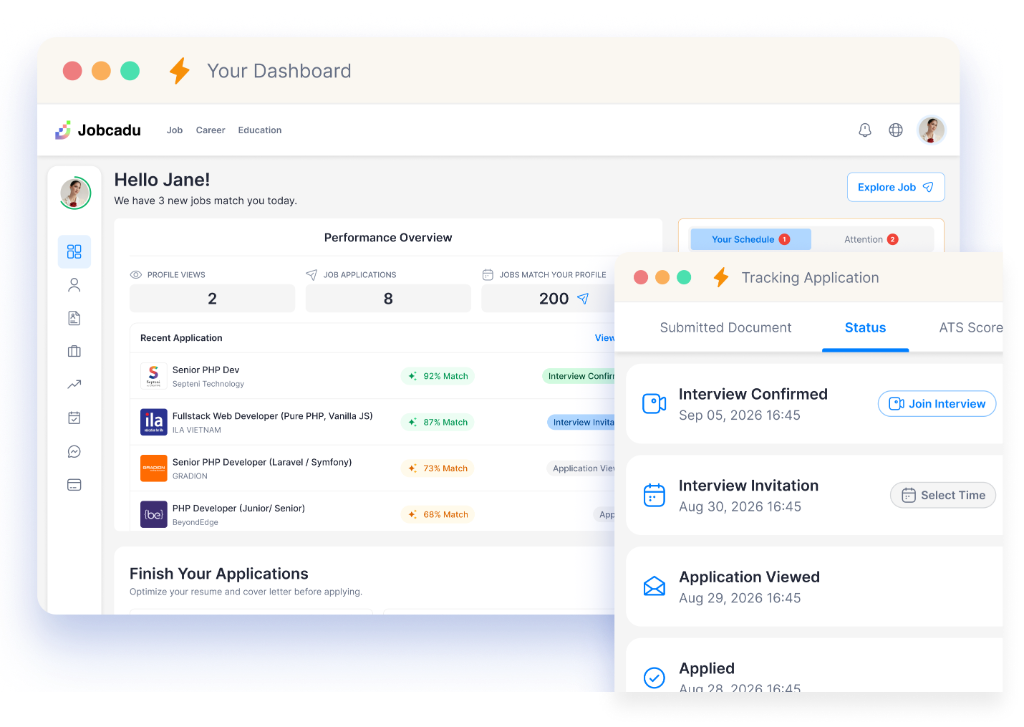Click the Interview Invitation status badge in dashboard
The image size is (1024, 727).
pos(581,422)
